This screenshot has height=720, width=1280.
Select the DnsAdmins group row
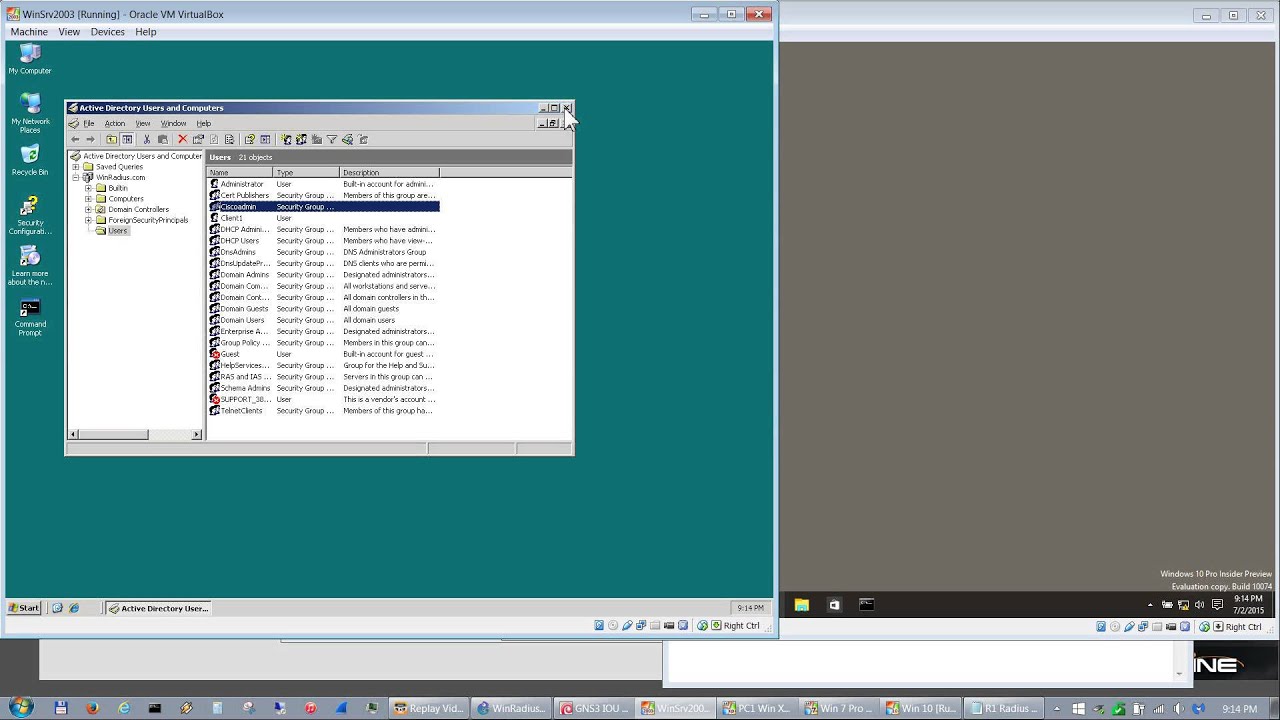[323, 252]
